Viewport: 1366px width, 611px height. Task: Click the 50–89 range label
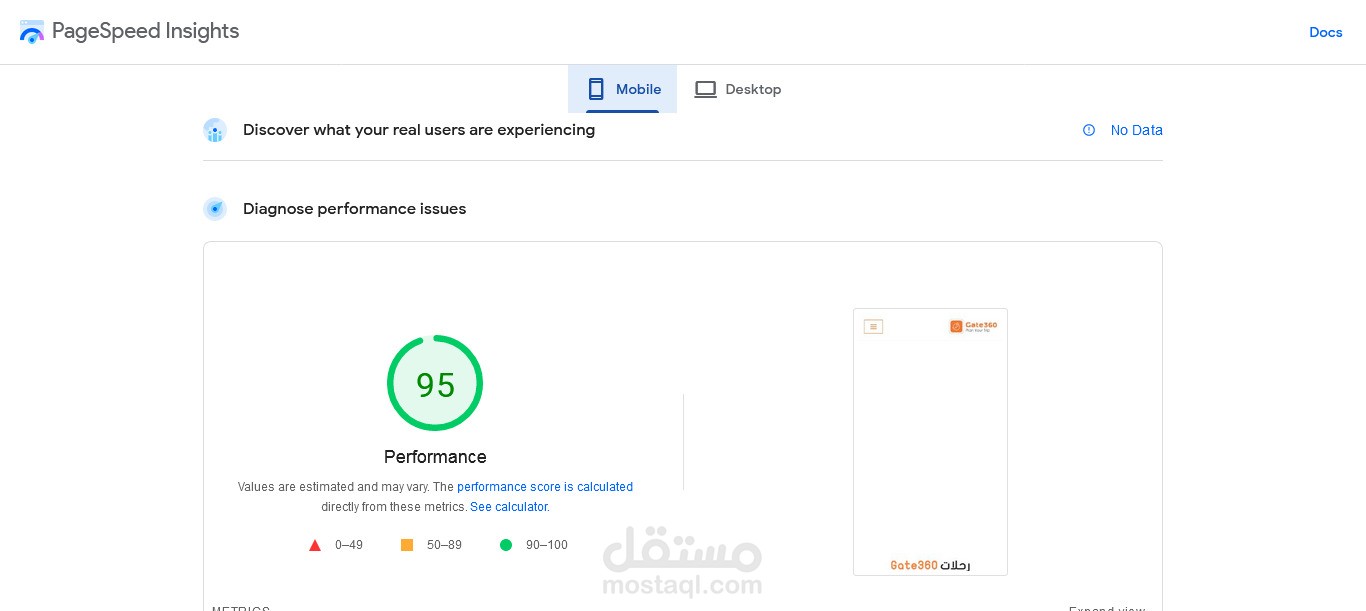(444, 545)
